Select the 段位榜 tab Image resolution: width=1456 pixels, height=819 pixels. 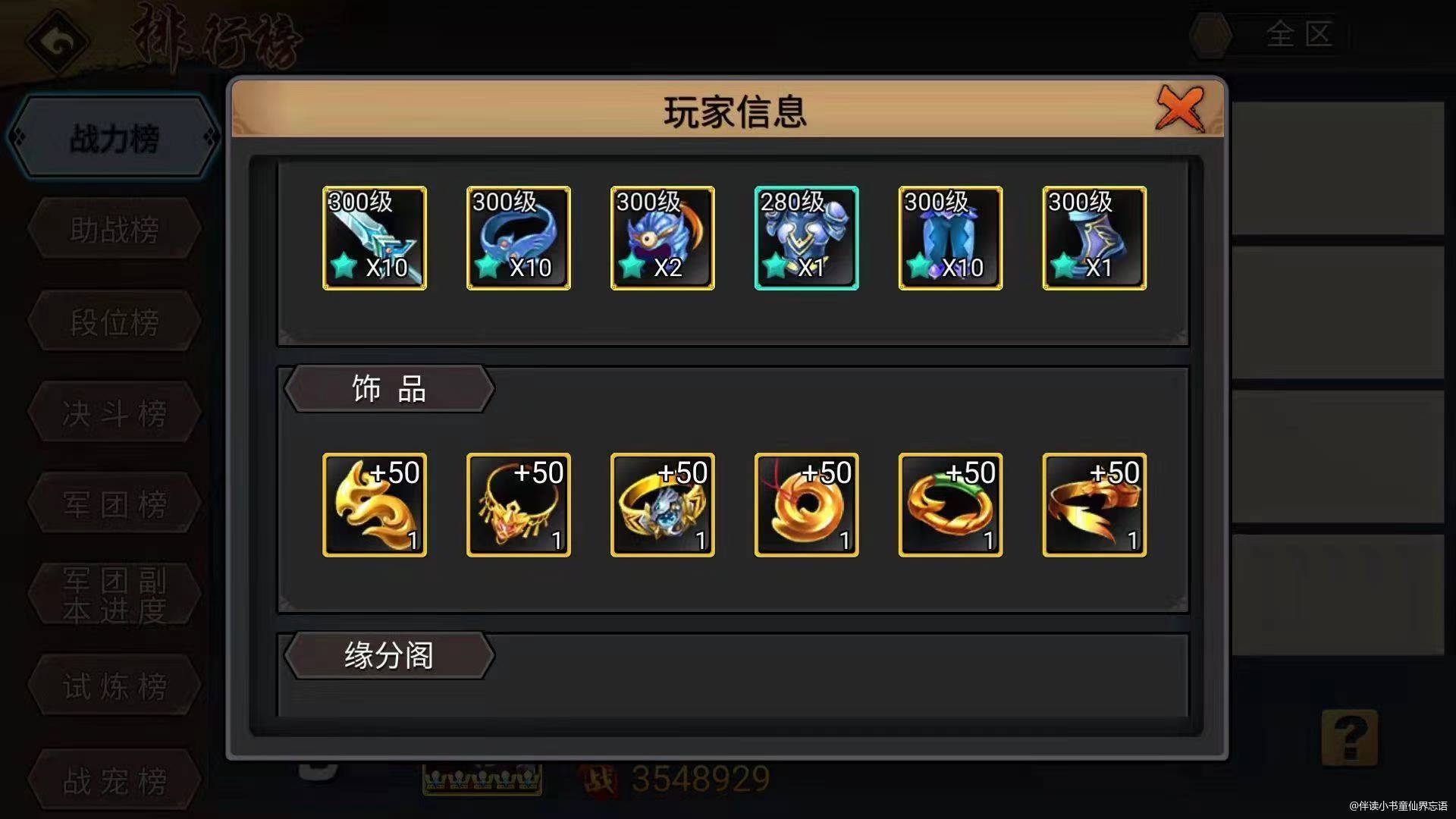[115, 322]
